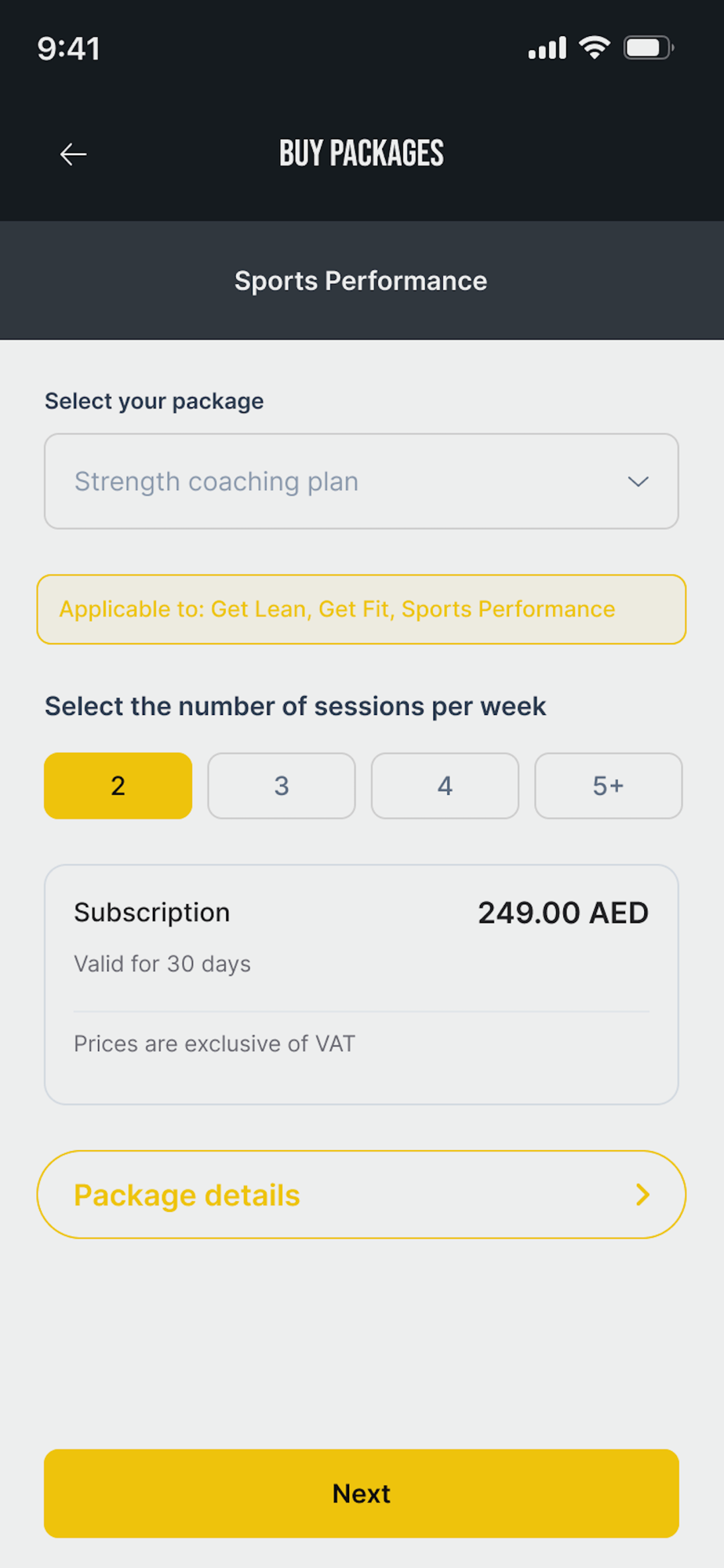Tap the cellular signal bars icon
Viewport: 724px width, 1568px height.
tap(548, 49)
